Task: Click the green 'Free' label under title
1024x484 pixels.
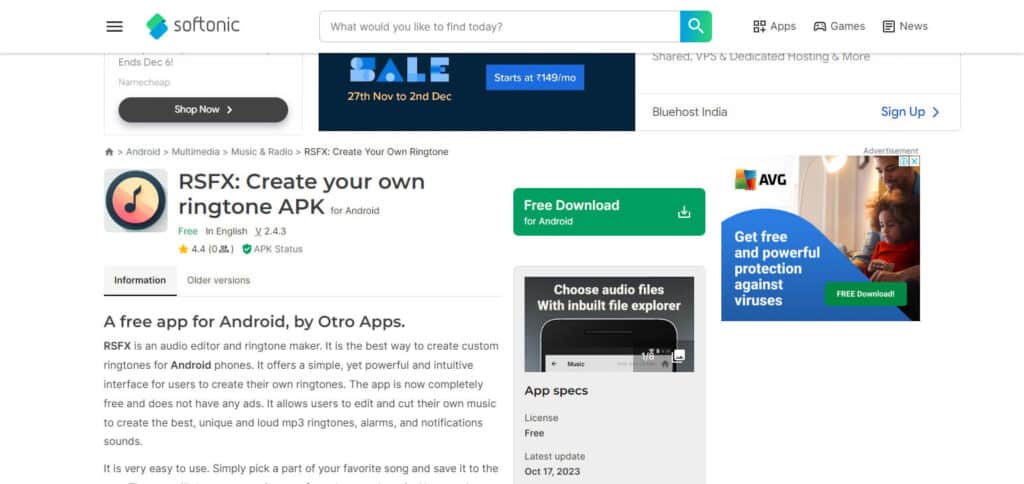Action: 187,231
